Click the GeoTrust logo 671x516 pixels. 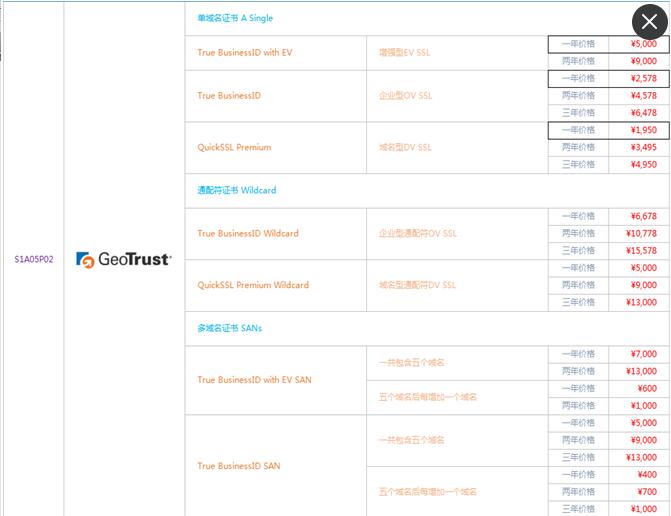coord(124,259)
